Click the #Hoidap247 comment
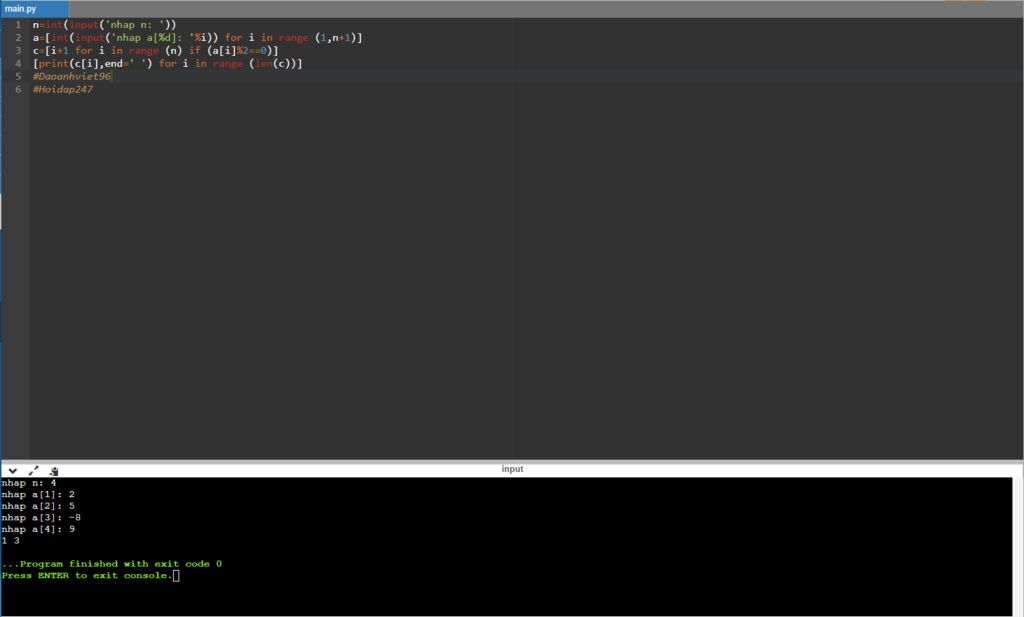This screenshot has height=617, width=1024. tap(63, 89)
